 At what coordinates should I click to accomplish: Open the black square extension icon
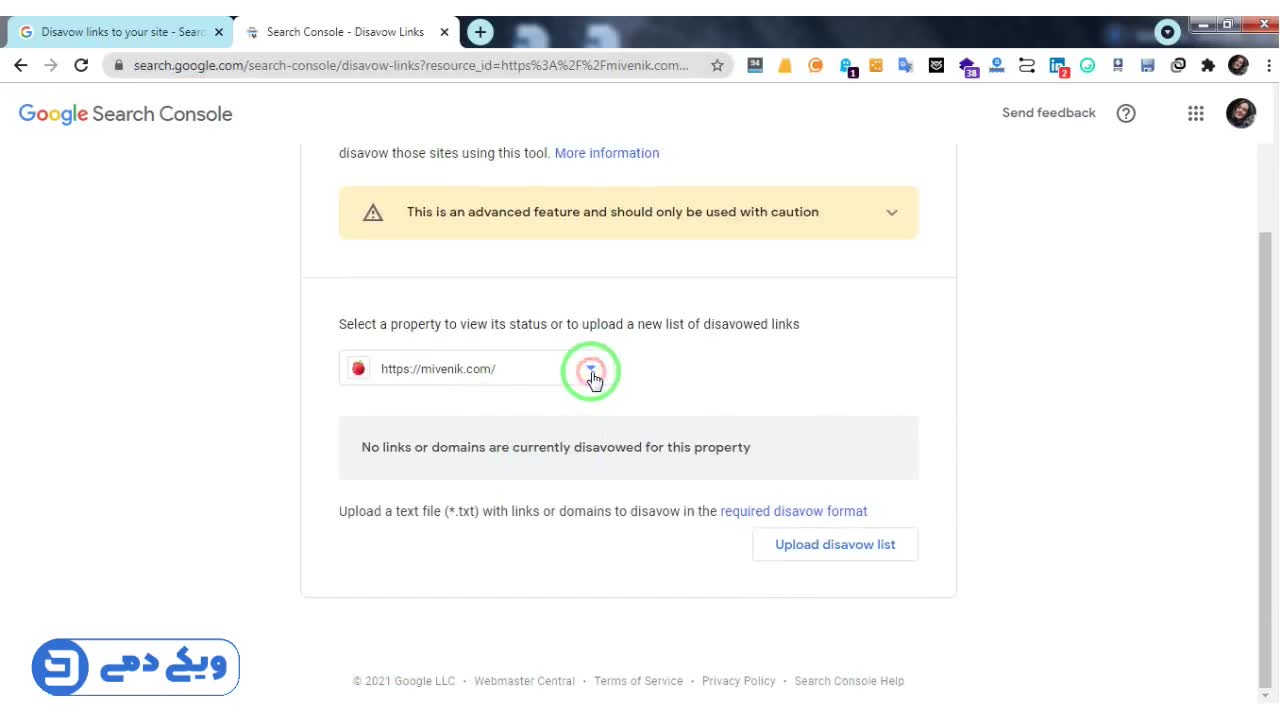(936, 65)
